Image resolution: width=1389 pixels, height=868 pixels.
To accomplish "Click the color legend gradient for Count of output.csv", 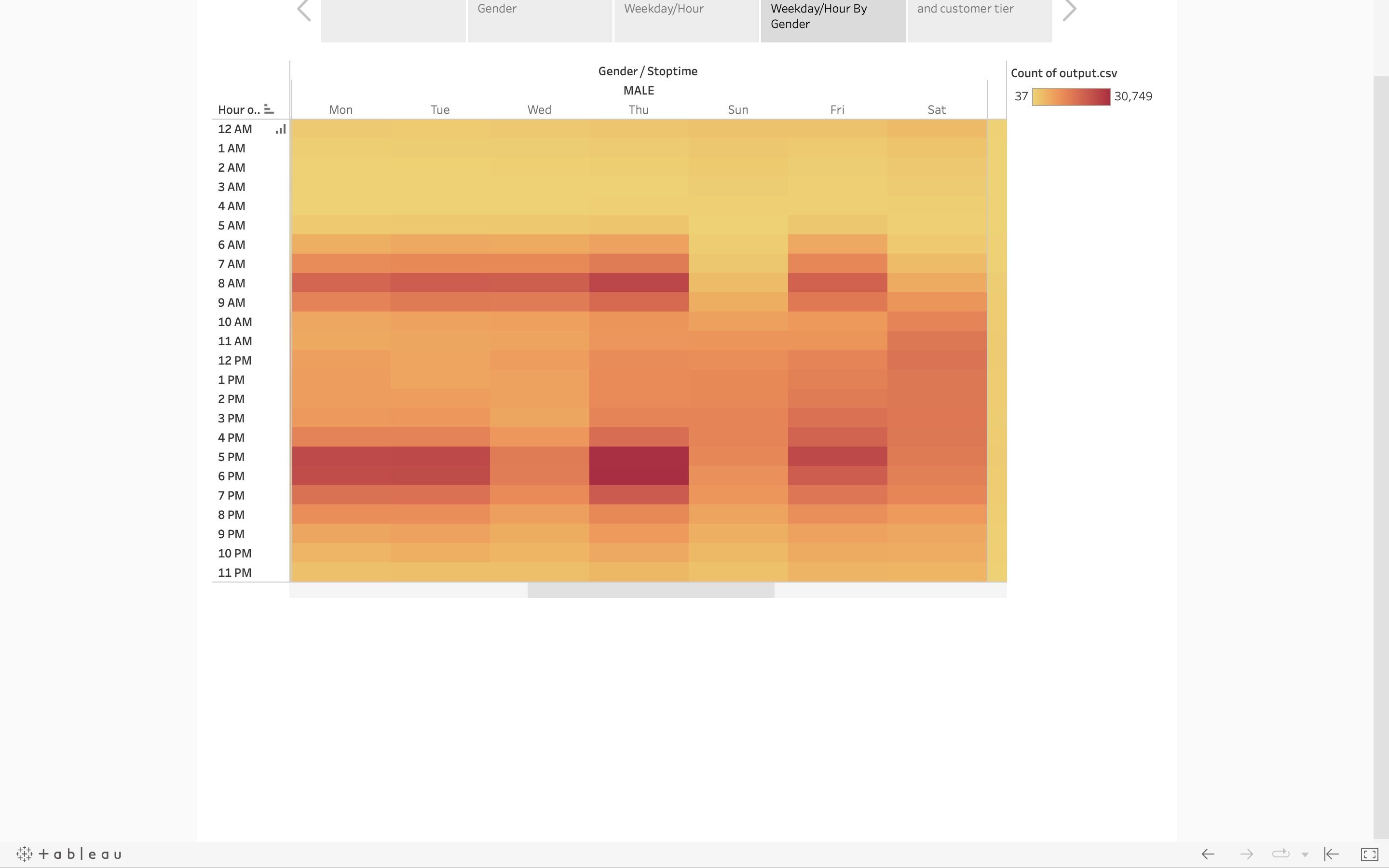I will 1071,96.
